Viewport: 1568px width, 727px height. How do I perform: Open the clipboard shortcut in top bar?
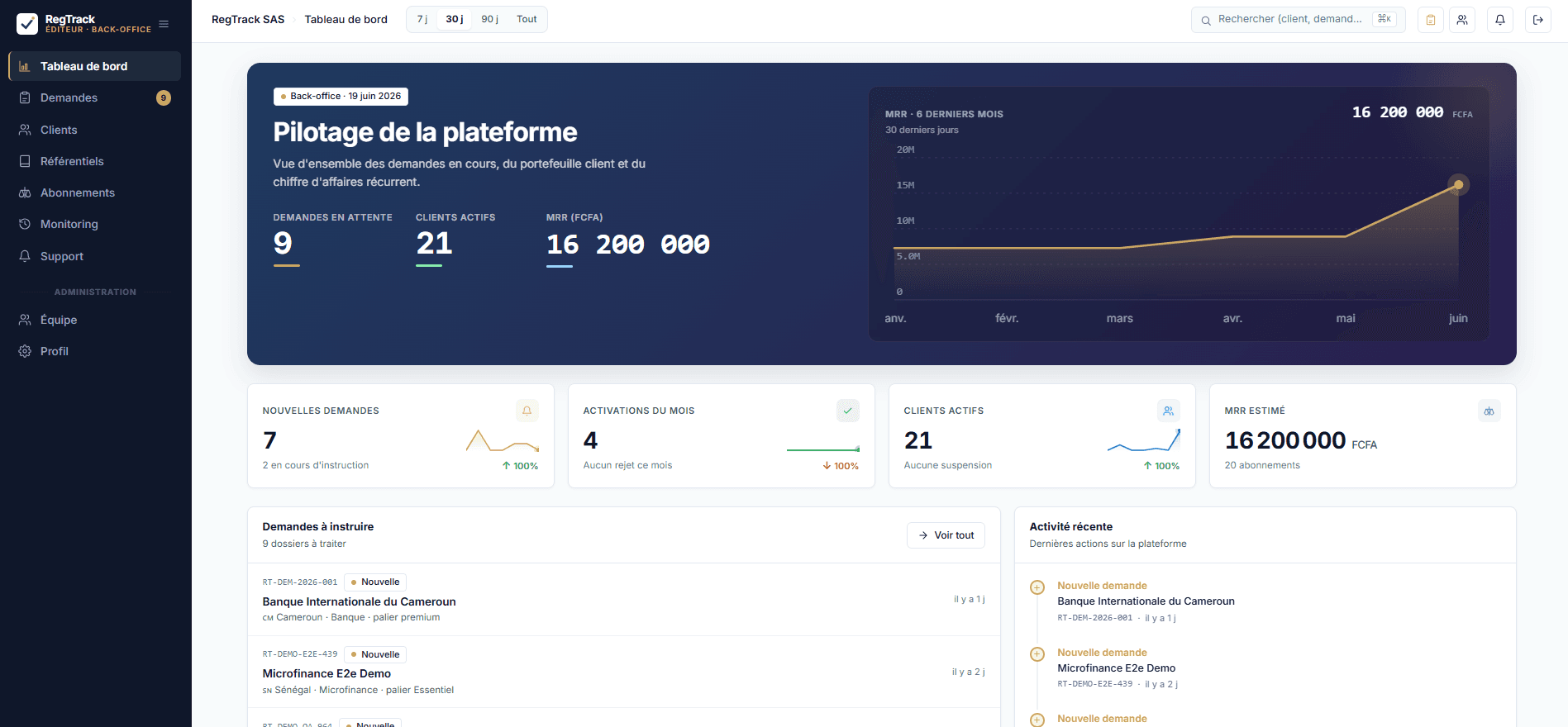(x=1431, y=20)
